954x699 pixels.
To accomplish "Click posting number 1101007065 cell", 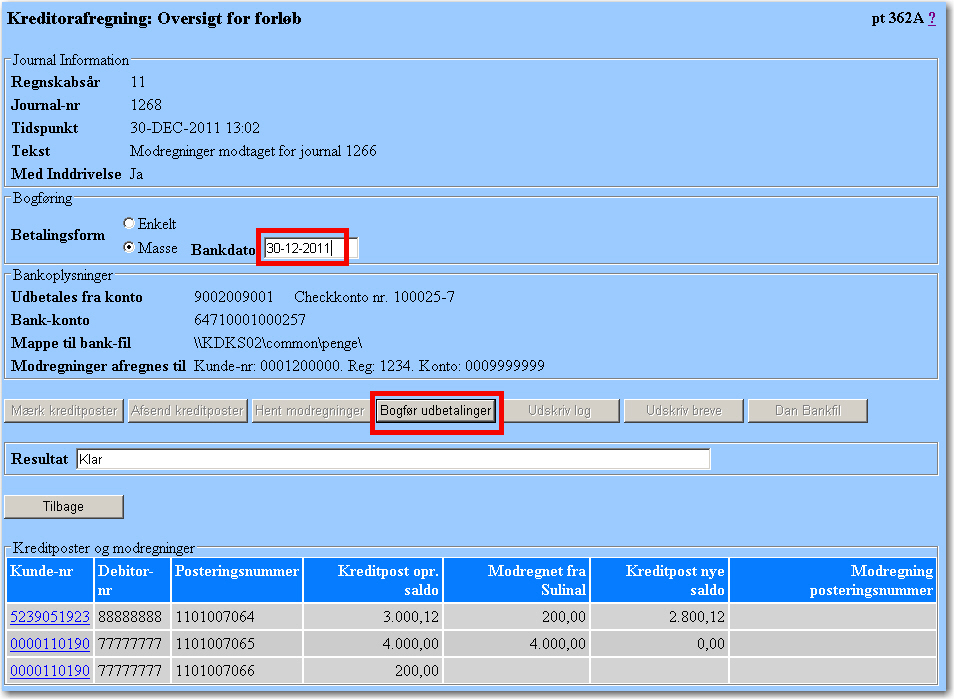I will 237,644.
